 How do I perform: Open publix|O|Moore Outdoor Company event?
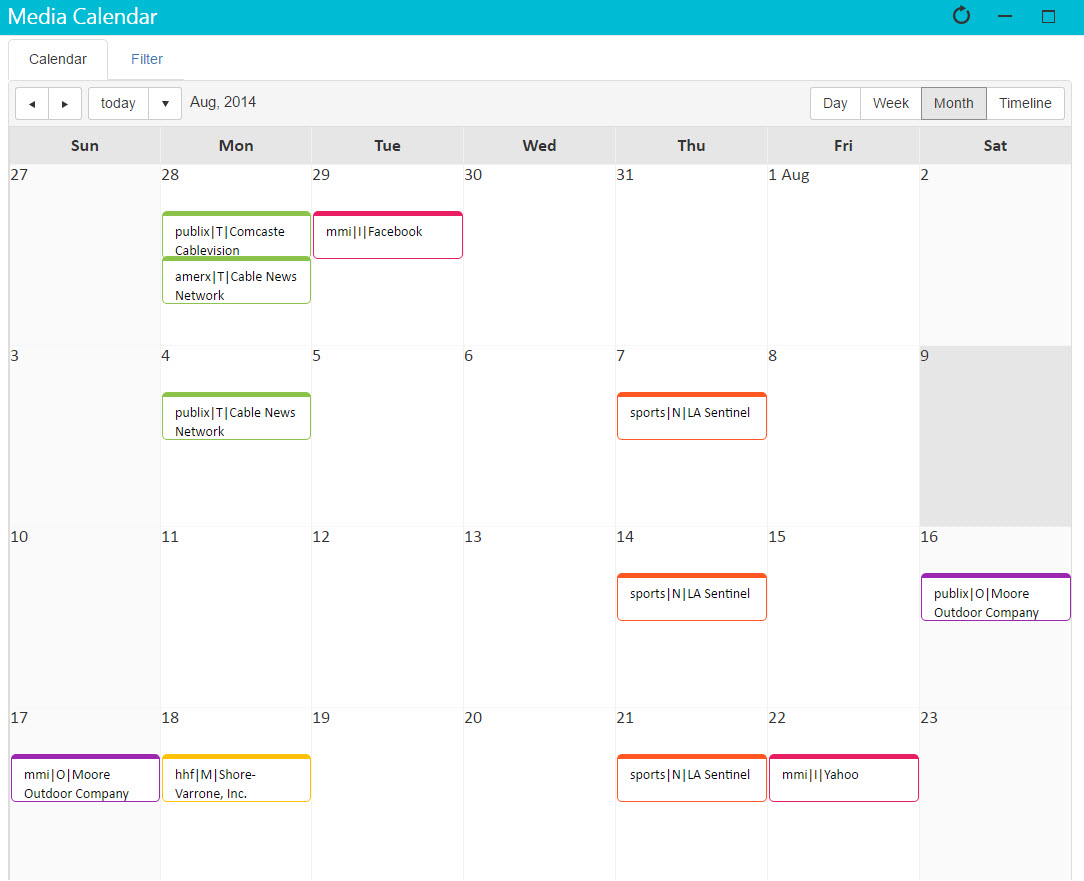click(x=996, y=597)
